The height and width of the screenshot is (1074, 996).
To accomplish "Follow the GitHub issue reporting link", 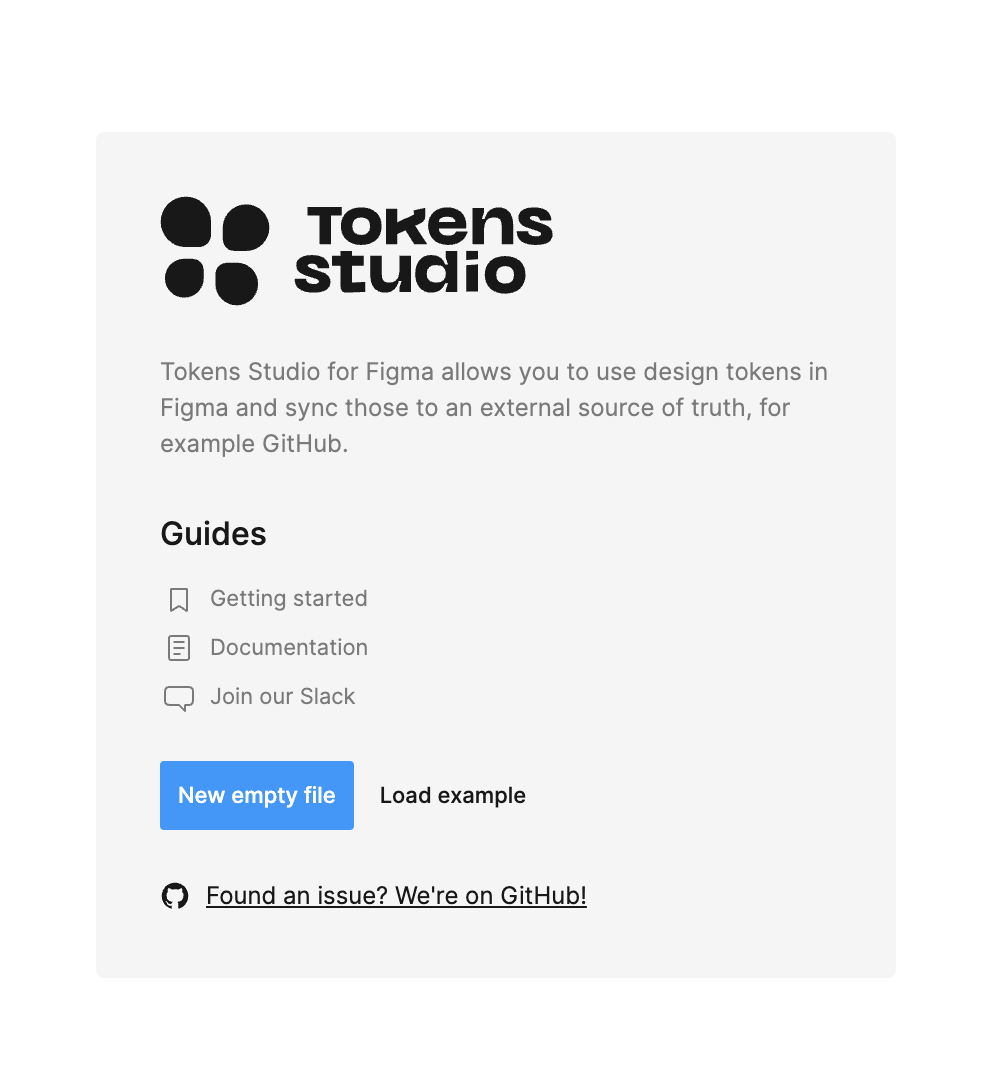I will 396,895.
